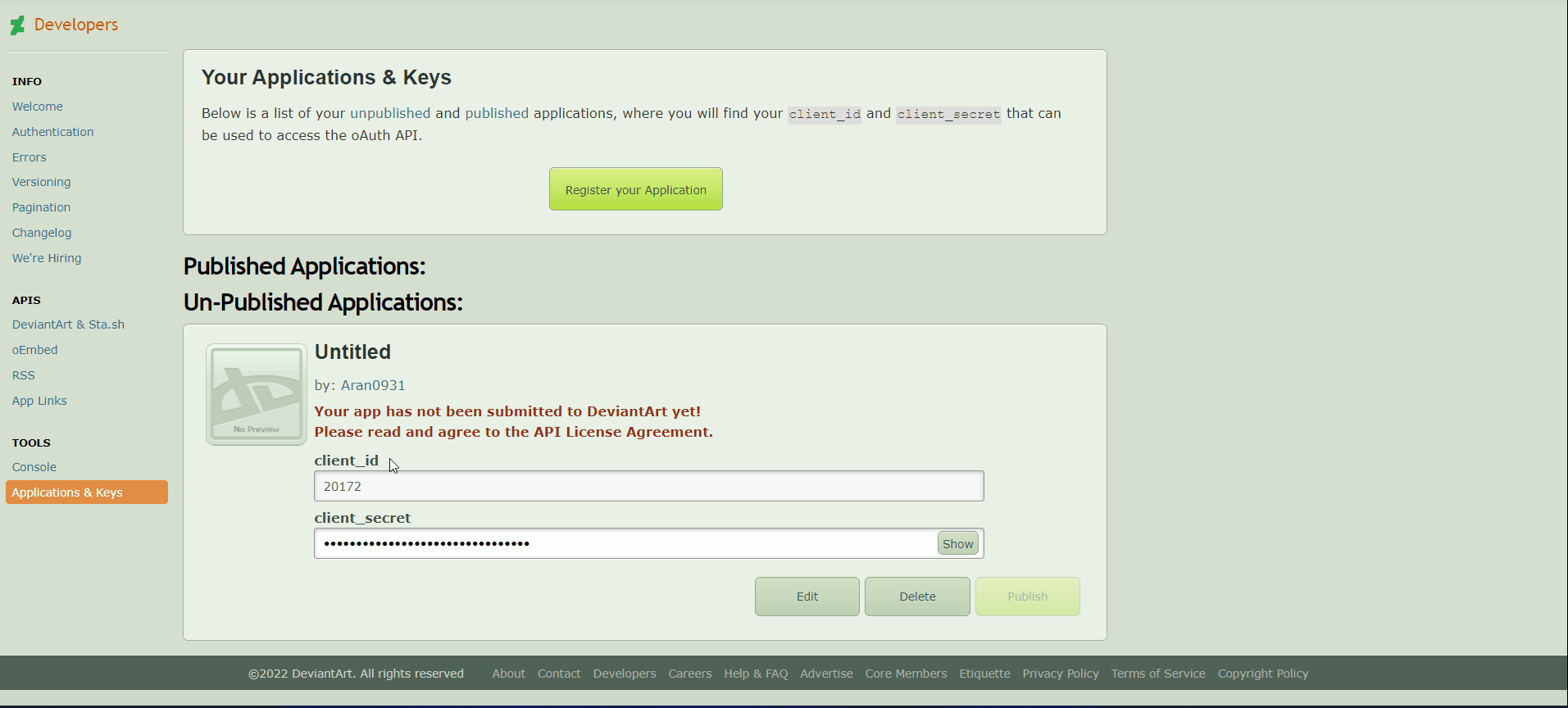Open Help & FAQ footer link
The image size is (1568, 708).
pyautogui.click(x=756, y=674)
